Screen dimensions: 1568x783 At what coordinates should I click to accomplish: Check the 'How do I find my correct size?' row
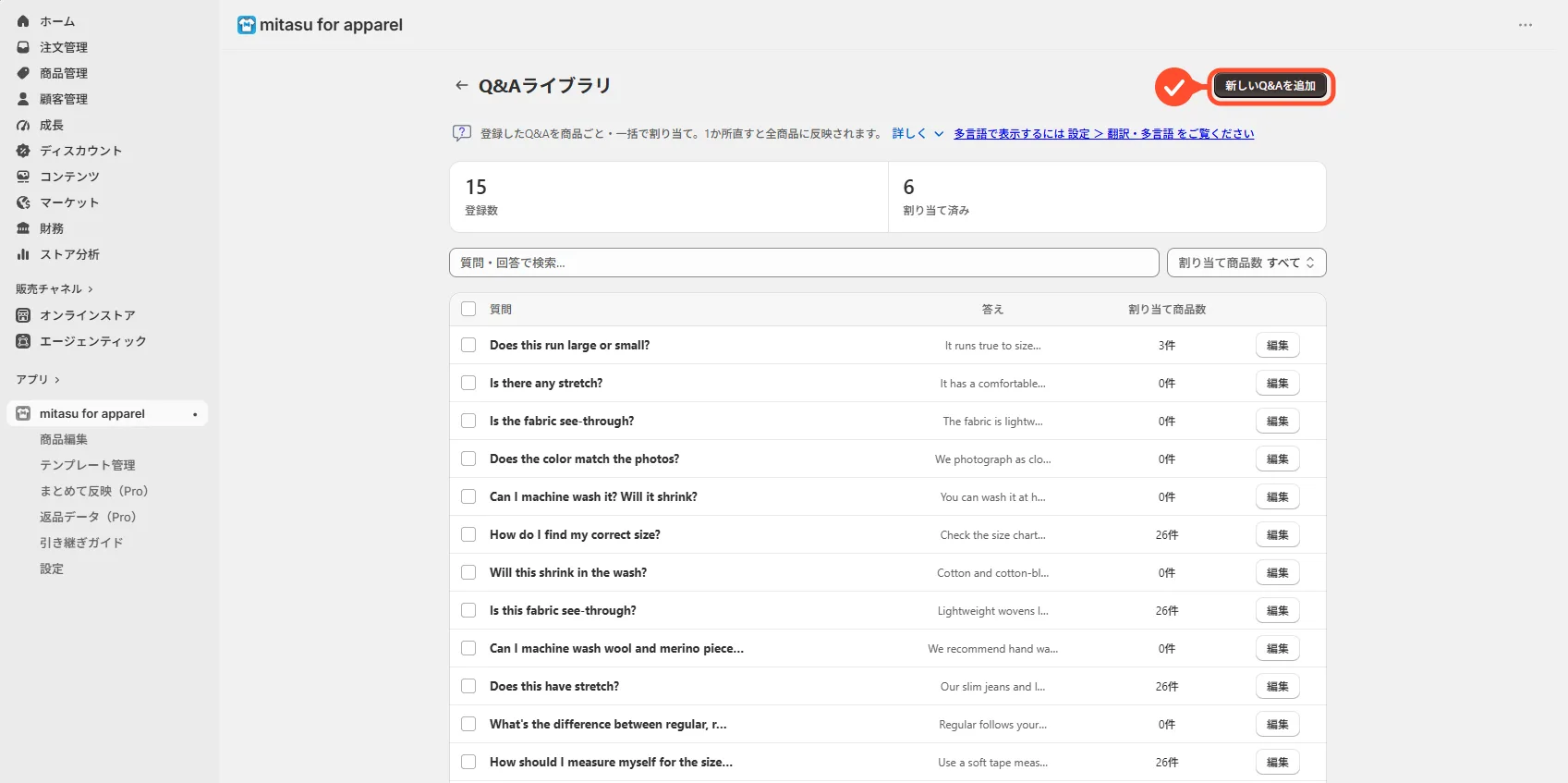tap(468, 534)
